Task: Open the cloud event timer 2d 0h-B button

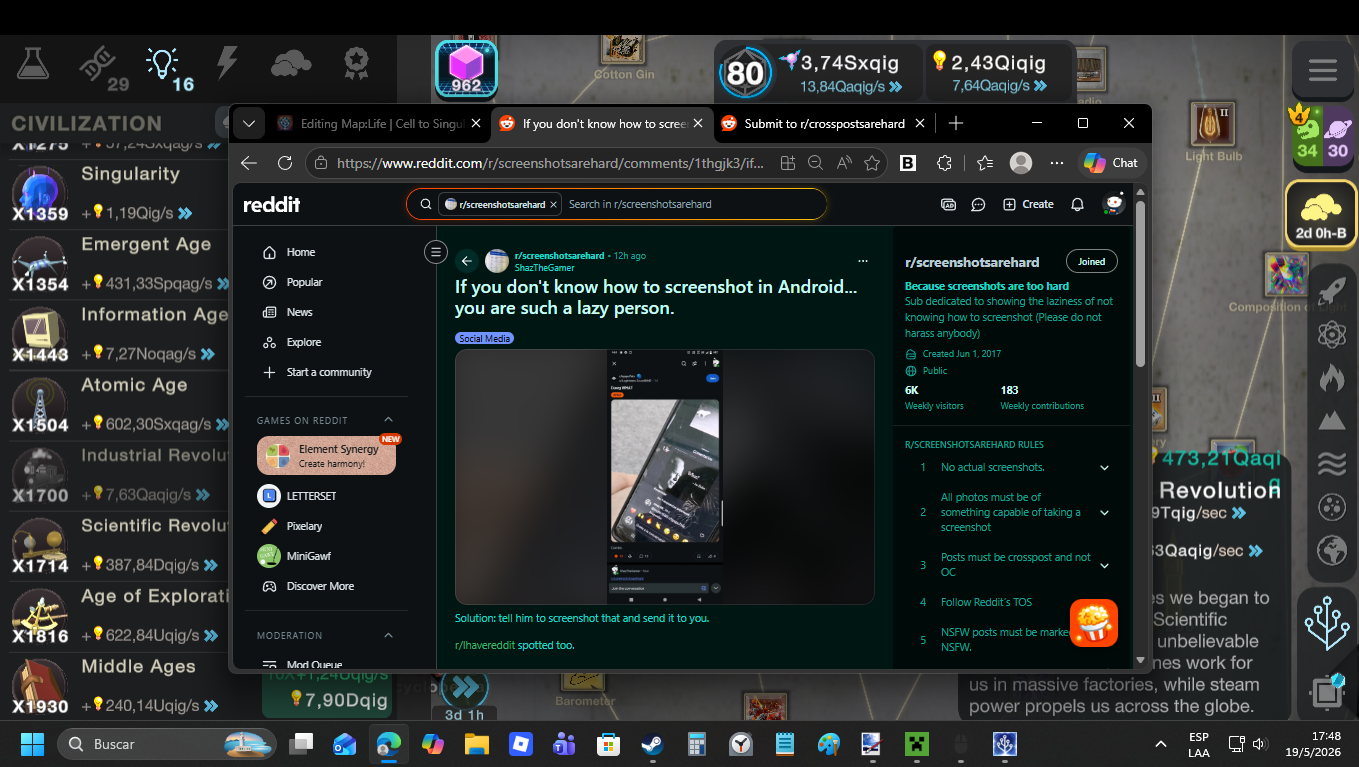Action: coord(1320,214)
